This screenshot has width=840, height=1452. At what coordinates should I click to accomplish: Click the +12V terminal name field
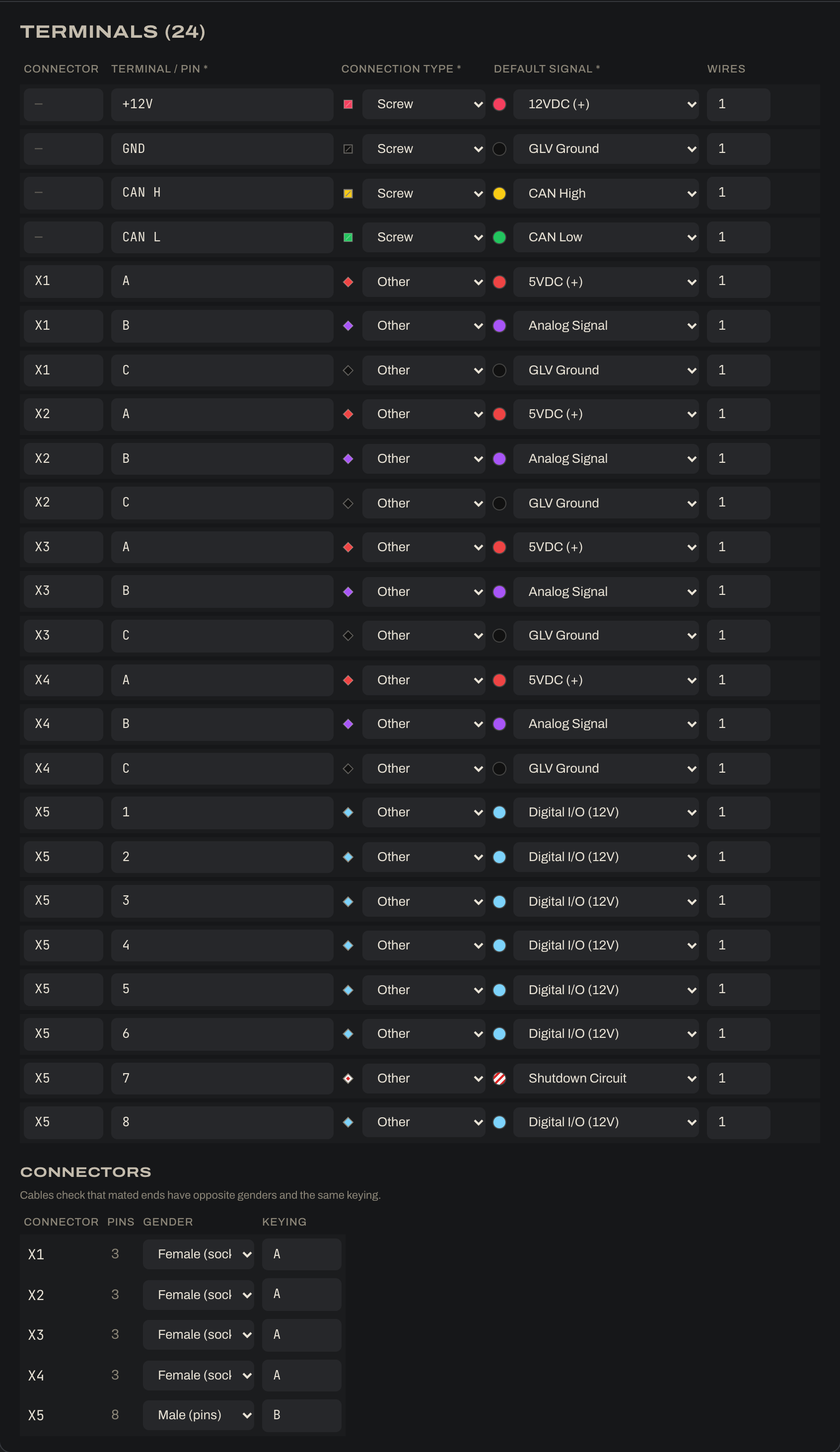point(222,104)
